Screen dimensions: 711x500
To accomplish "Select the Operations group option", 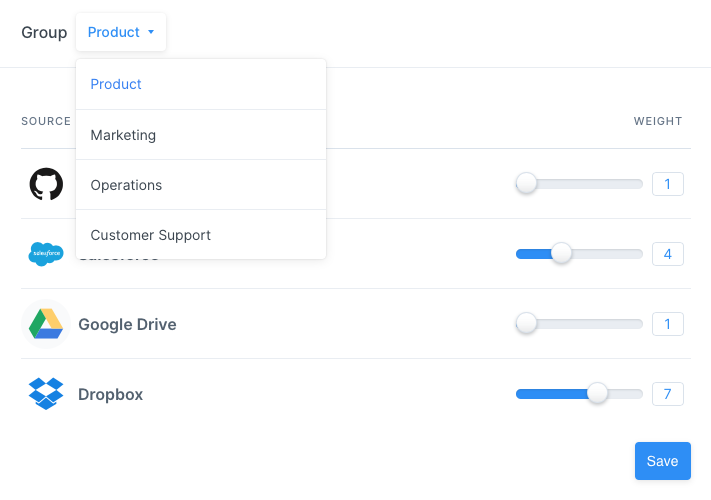I will tap(126, 185).
